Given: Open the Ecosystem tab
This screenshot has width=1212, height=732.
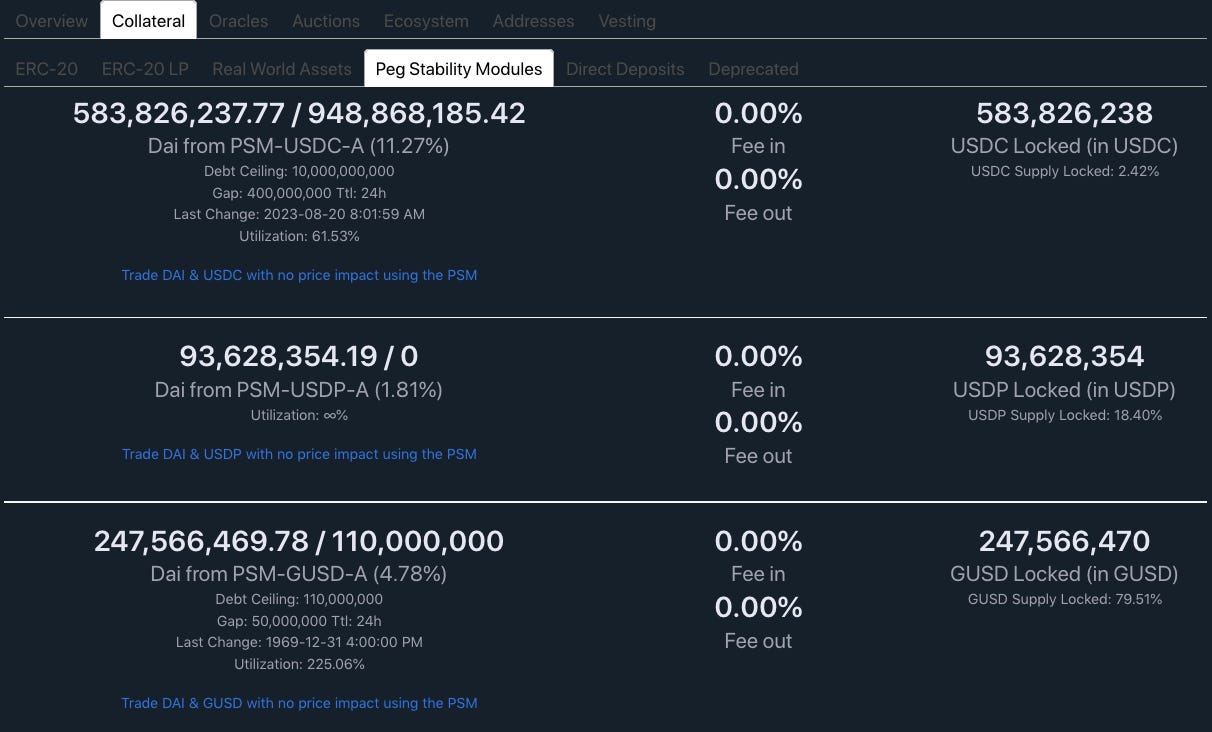Looking at the screenshot, I should pyautogui.click(x=426, y=21).
